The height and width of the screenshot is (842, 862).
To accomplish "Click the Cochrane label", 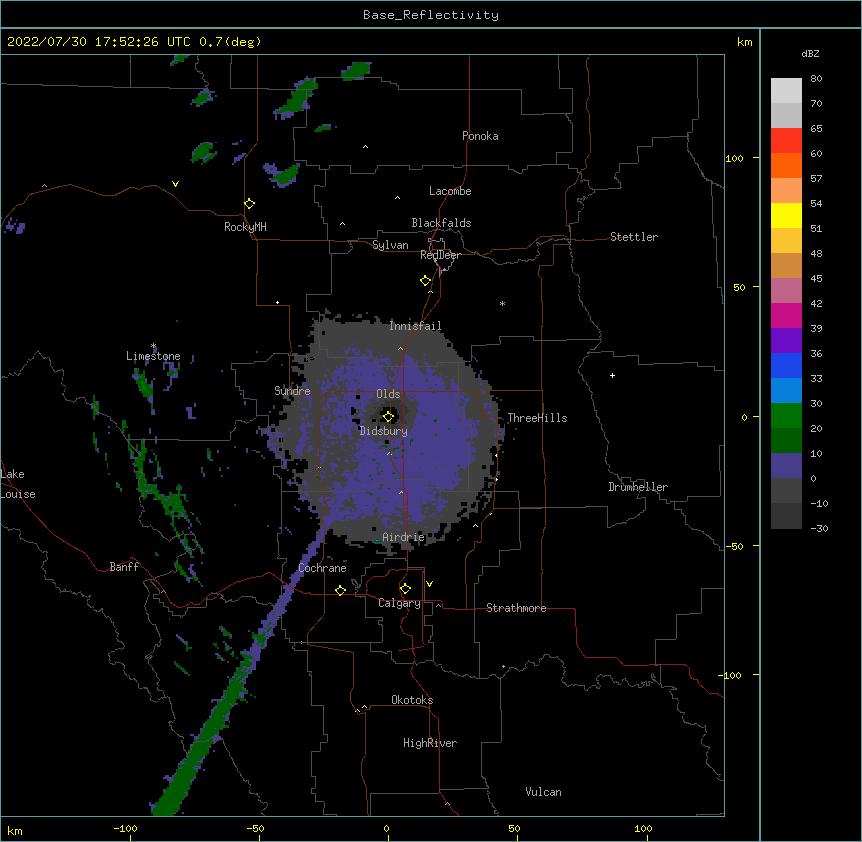I will click(x=322, y=568).
